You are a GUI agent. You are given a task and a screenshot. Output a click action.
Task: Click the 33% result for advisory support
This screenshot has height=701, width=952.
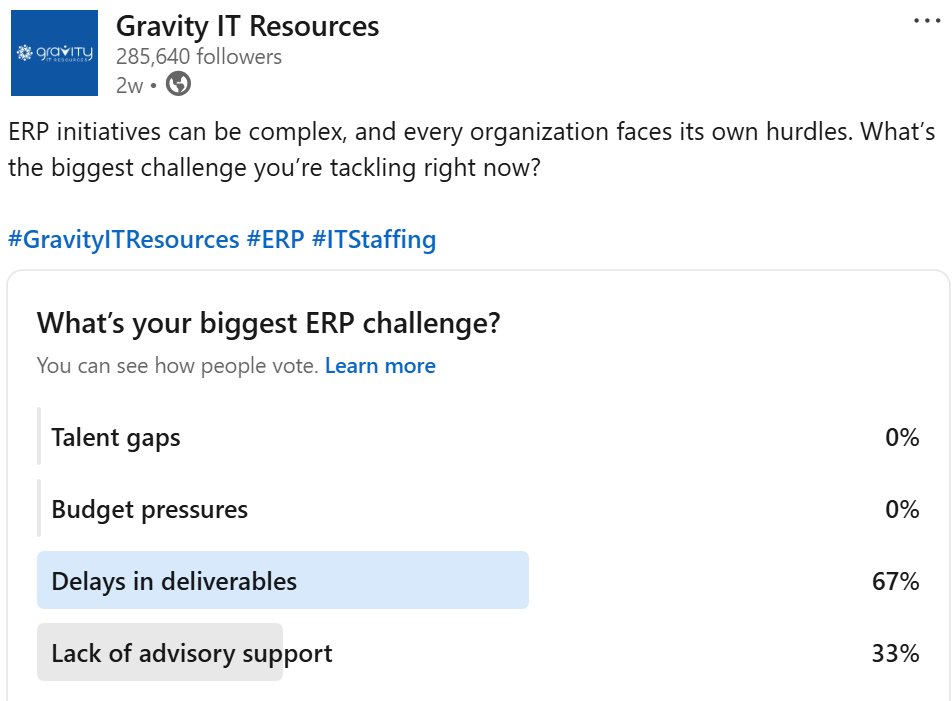coord(895,653)
